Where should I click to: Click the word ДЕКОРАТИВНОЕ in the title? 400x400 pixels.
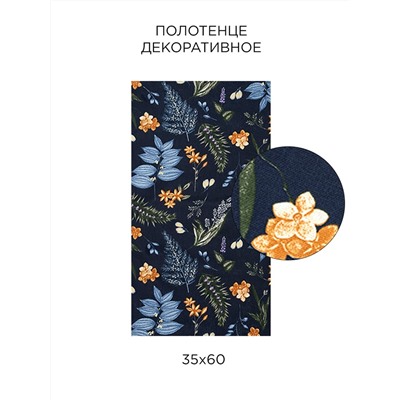coord(201,48)
